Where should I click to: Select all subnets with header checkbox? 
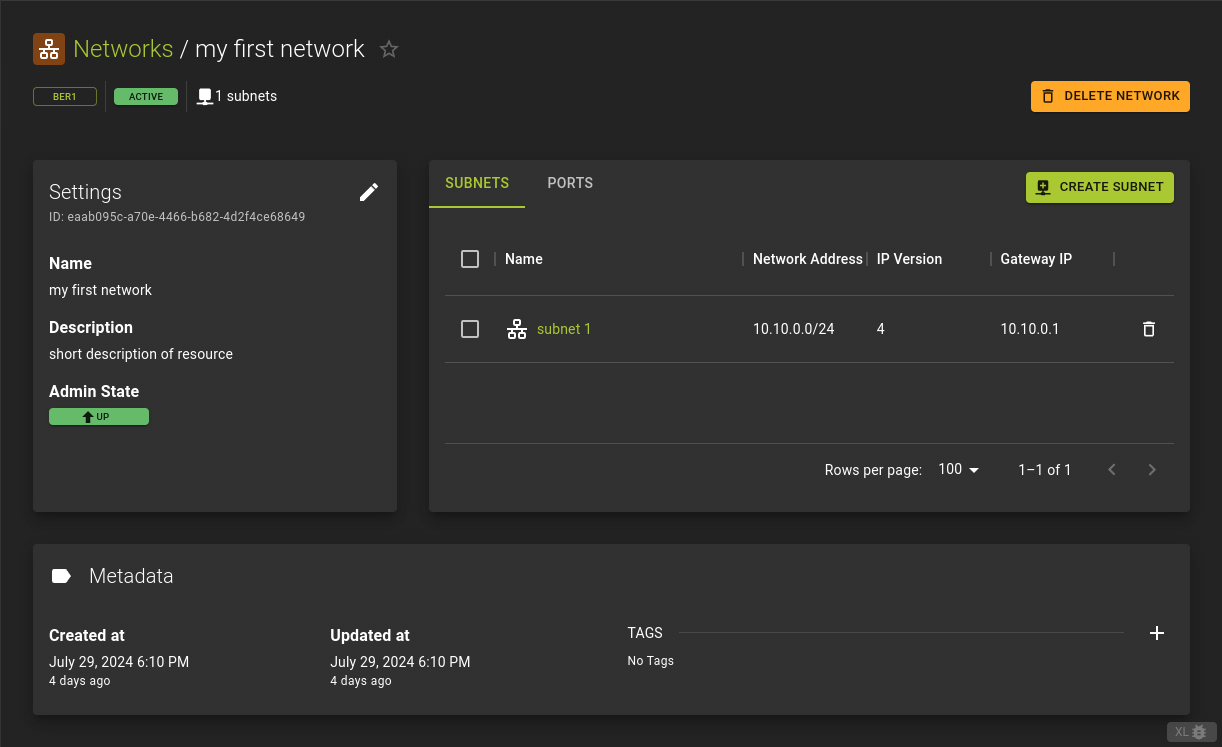[470, 259]
